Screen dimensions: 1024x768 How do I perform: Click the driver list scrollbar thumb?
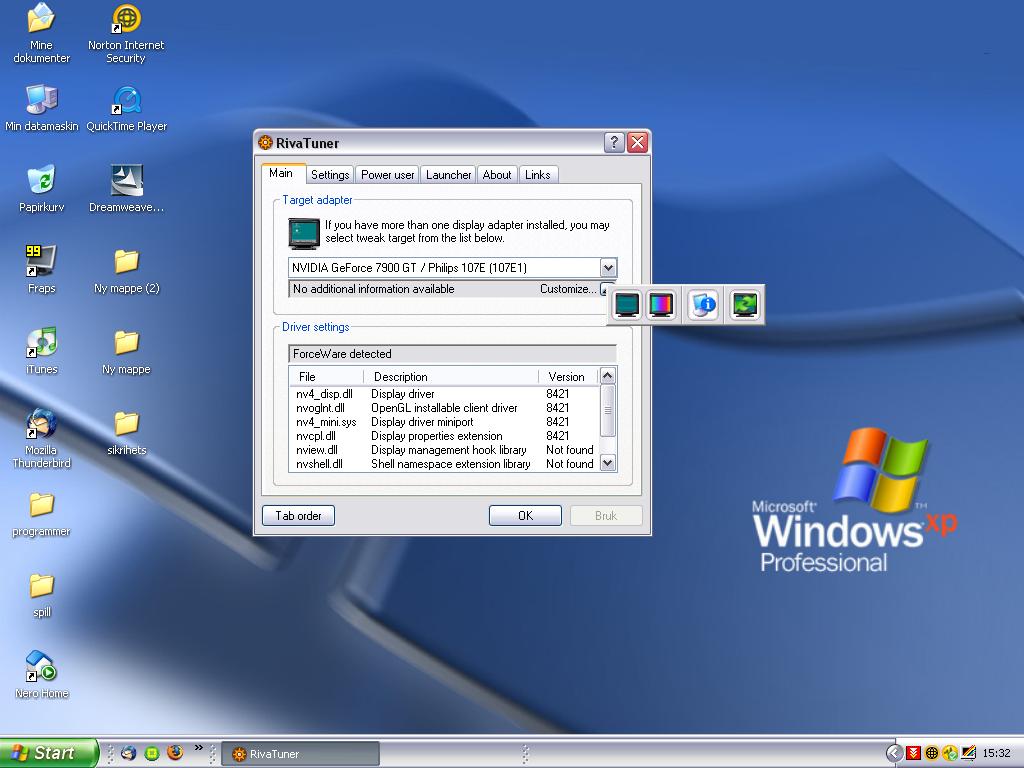tap(607, 411)
